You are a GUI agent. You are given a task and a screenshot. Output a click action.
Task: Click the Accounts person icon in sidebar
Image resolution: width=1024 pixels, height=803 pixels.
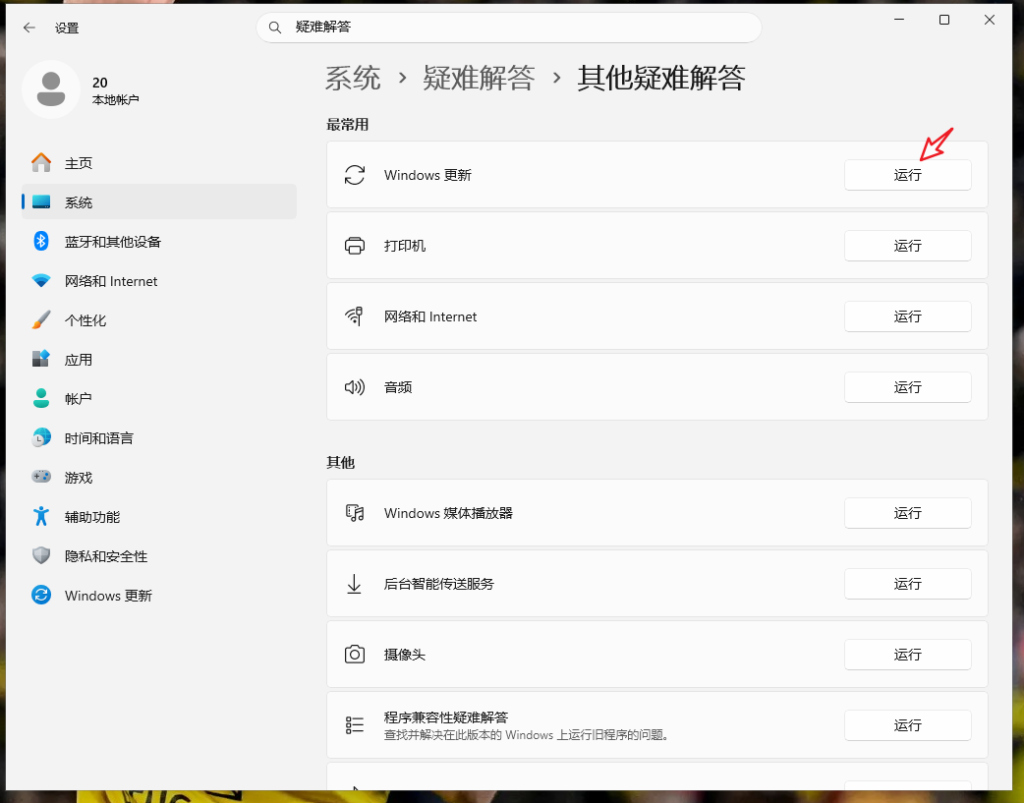coord(41,398)
